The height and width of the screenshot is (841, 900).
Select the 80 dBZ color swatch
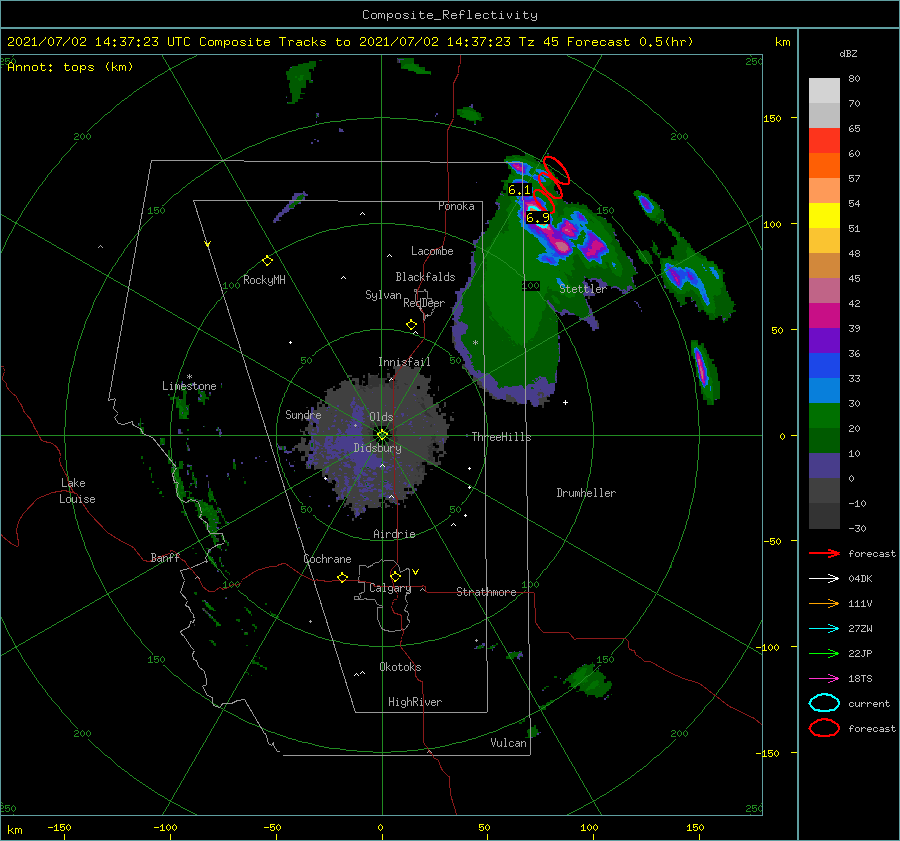(824, 90)
